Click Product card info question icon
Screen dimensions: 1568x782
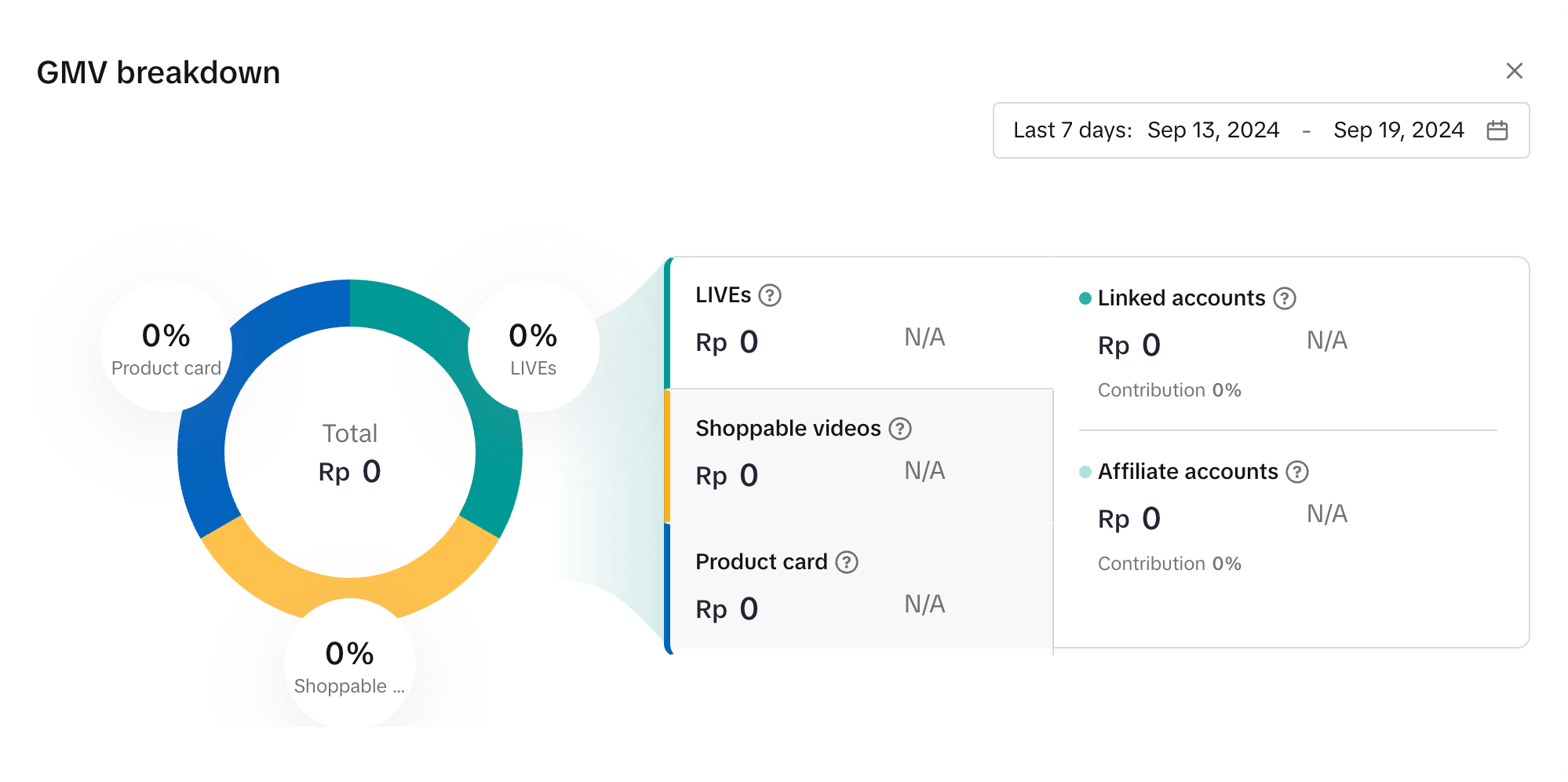coord(846,562)
